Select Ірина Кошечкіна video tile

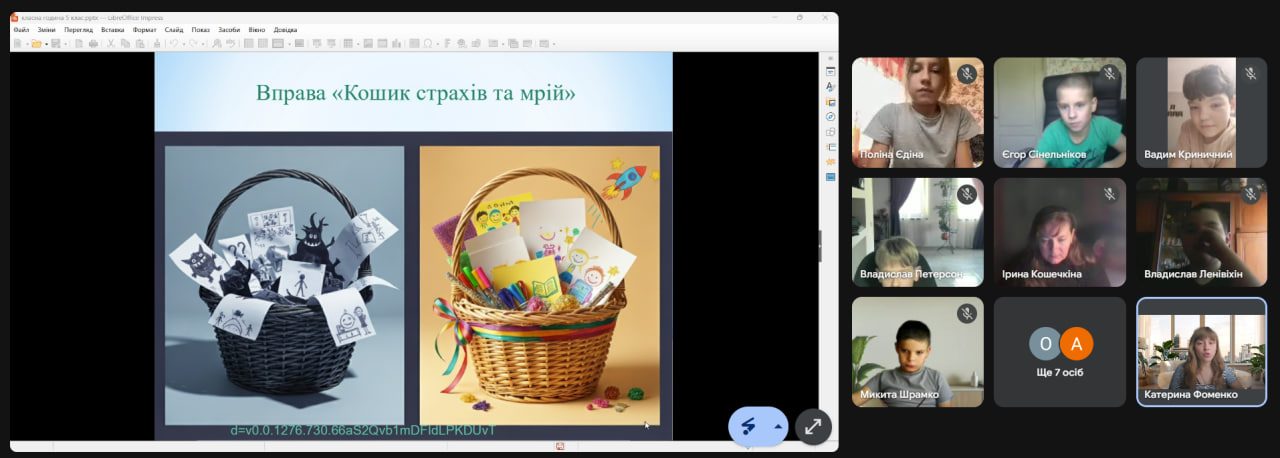[x=1060, y=232]
